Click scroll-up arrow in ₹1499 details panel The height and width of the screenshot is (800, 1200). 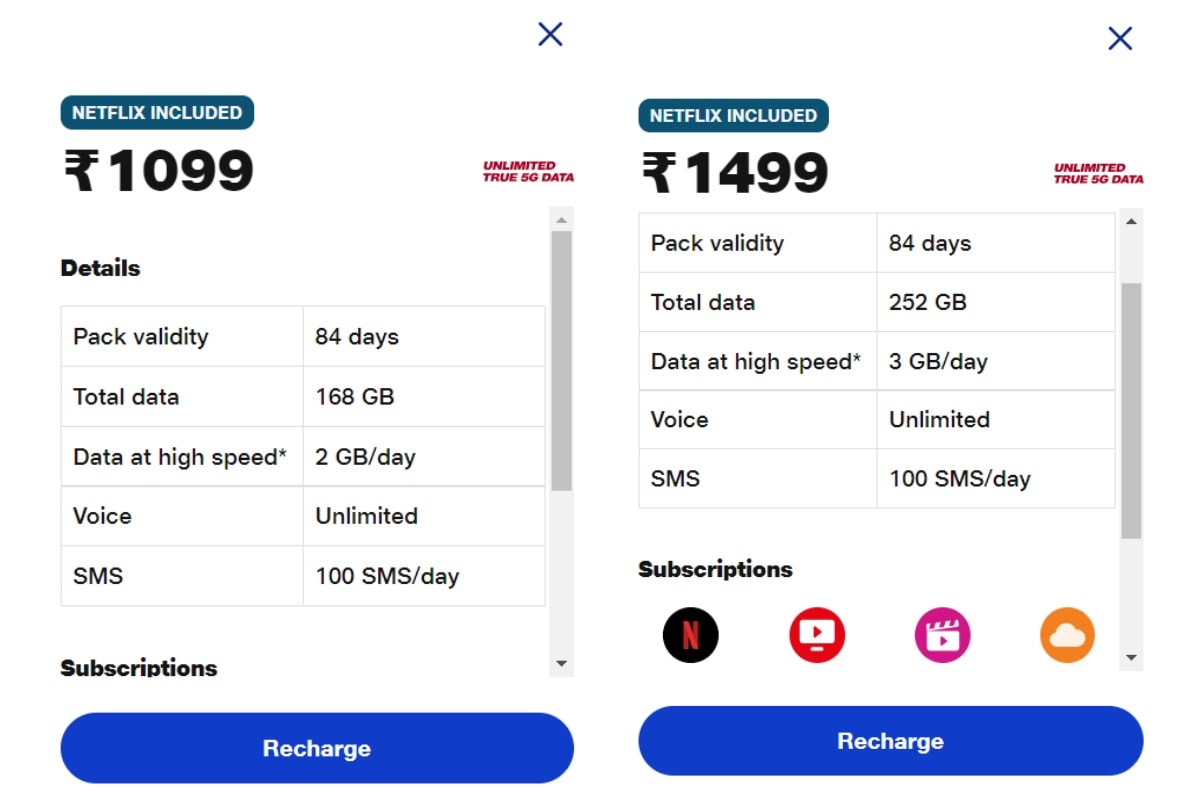point(1131,221)
